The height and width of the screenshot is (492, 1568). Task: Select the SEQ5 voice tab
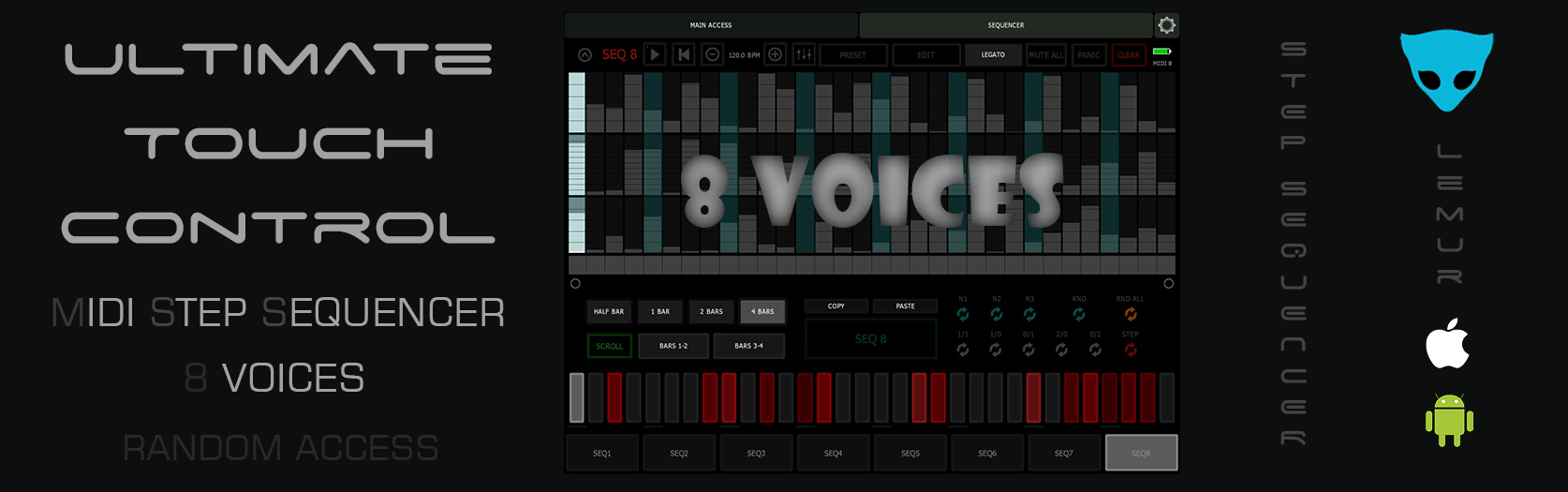910,454
